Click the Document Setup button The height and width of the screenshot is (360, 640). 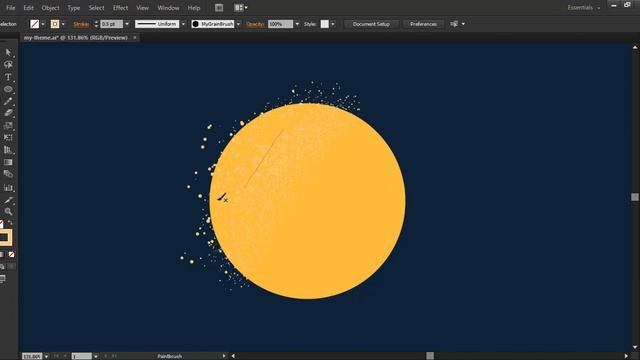pos(371,24)
